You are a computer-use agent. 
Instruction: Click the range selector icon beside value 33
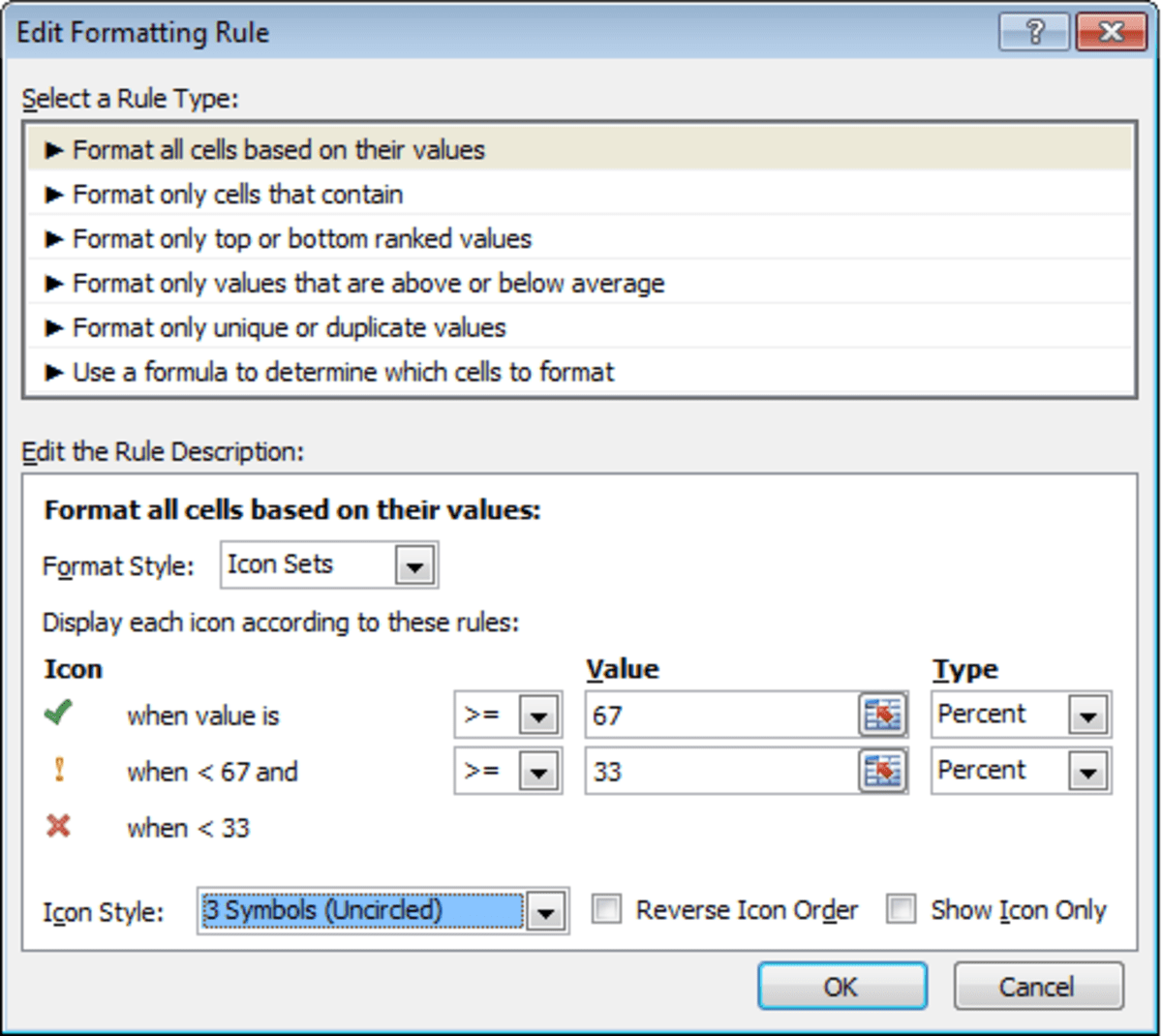click(883, 770)
